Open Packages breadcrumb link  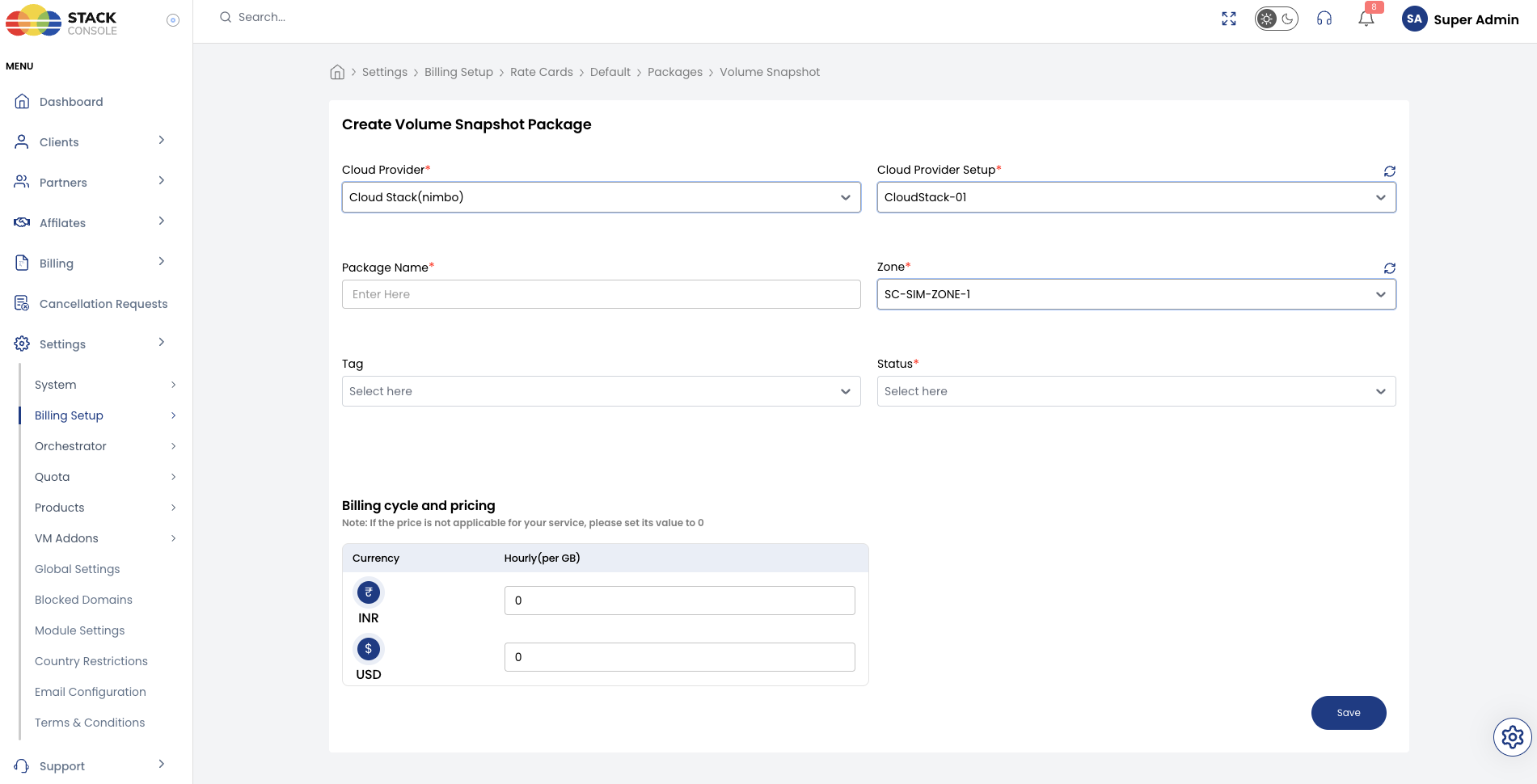coord(675,72)
